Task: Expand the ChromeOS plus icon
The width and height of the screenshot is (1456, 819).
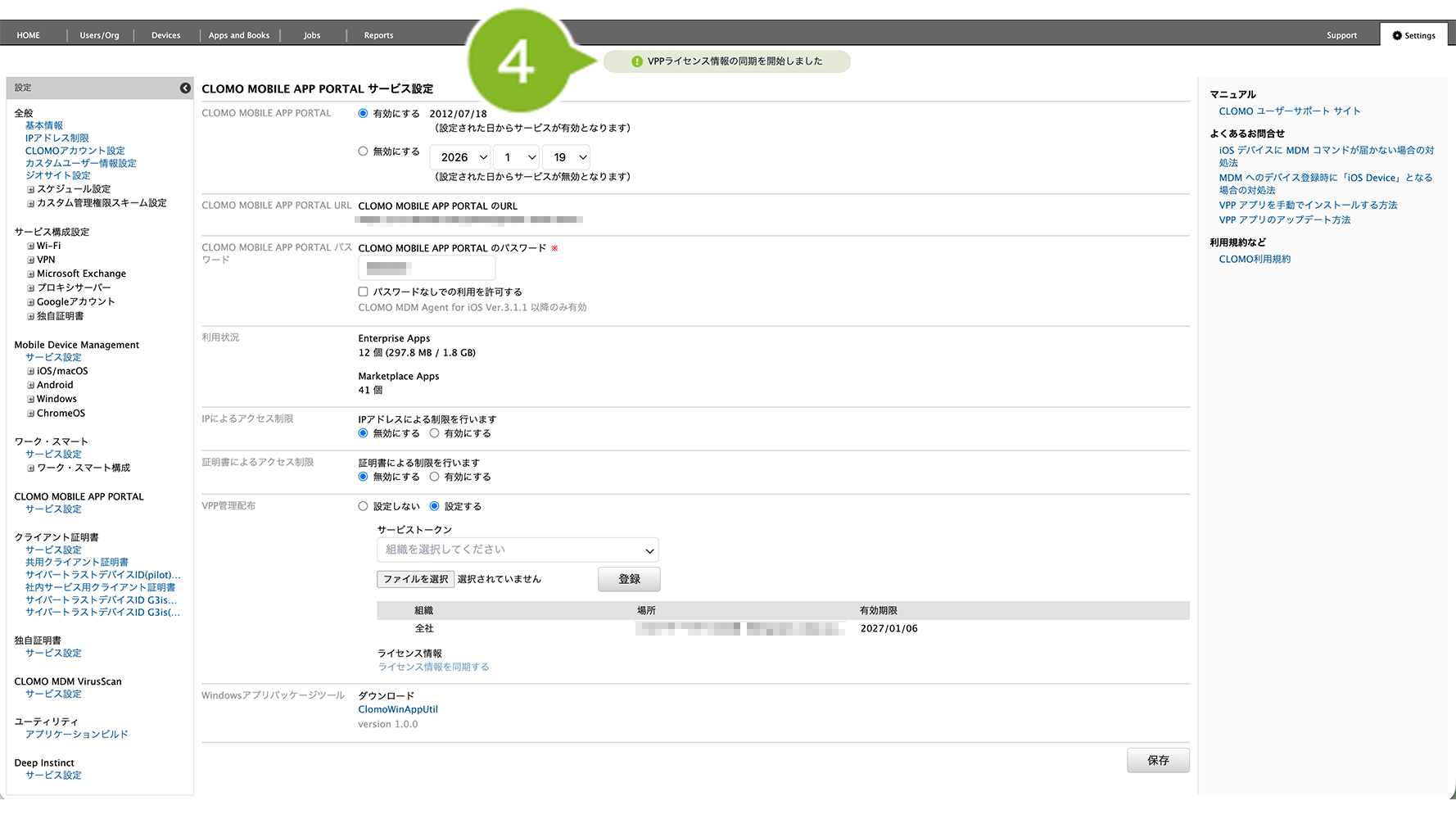Action: coord(30,414)
